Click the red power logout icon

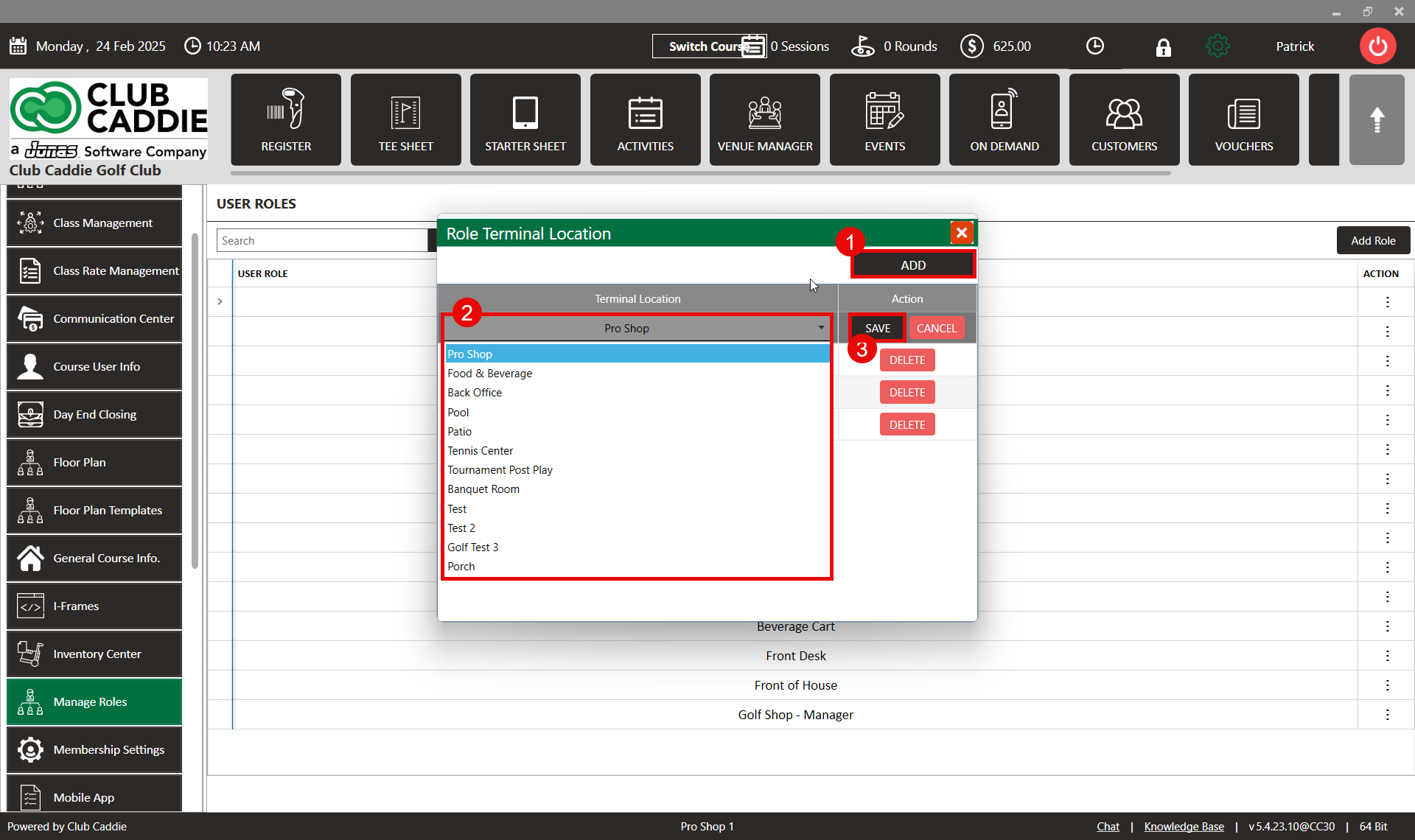click(x=1377, y=46)
